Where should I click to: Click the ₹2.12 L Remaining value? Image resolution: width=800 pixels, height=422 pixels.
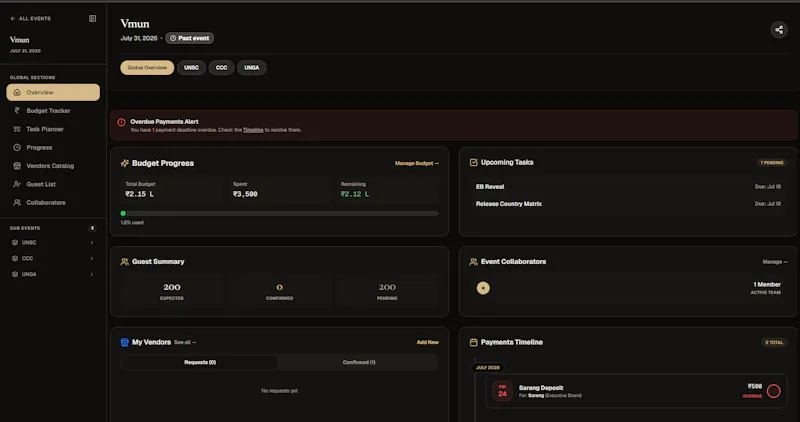[x=355, y=194]
